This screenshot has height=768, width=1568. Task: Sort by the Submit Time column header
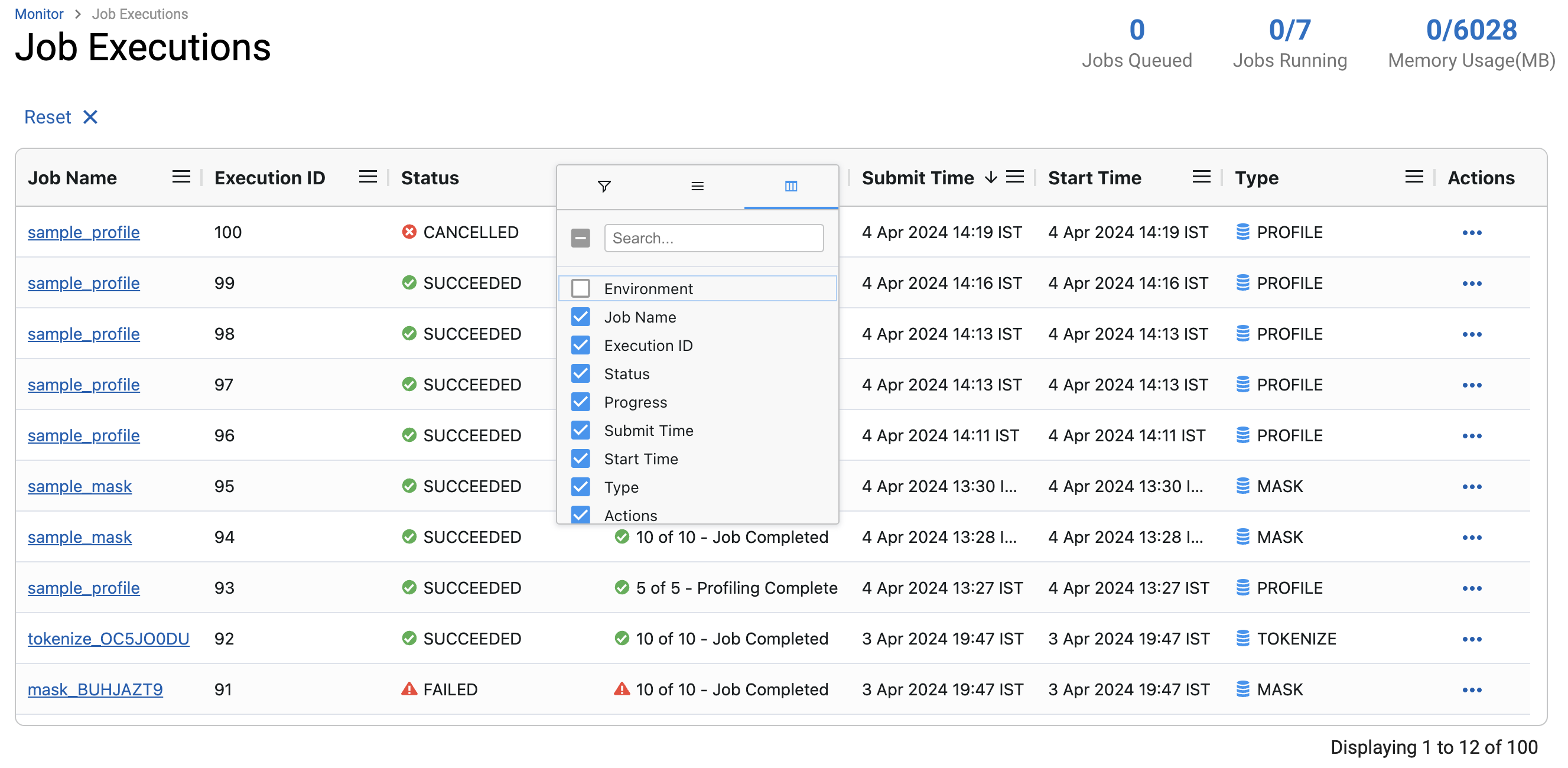(x=918, y=178)
